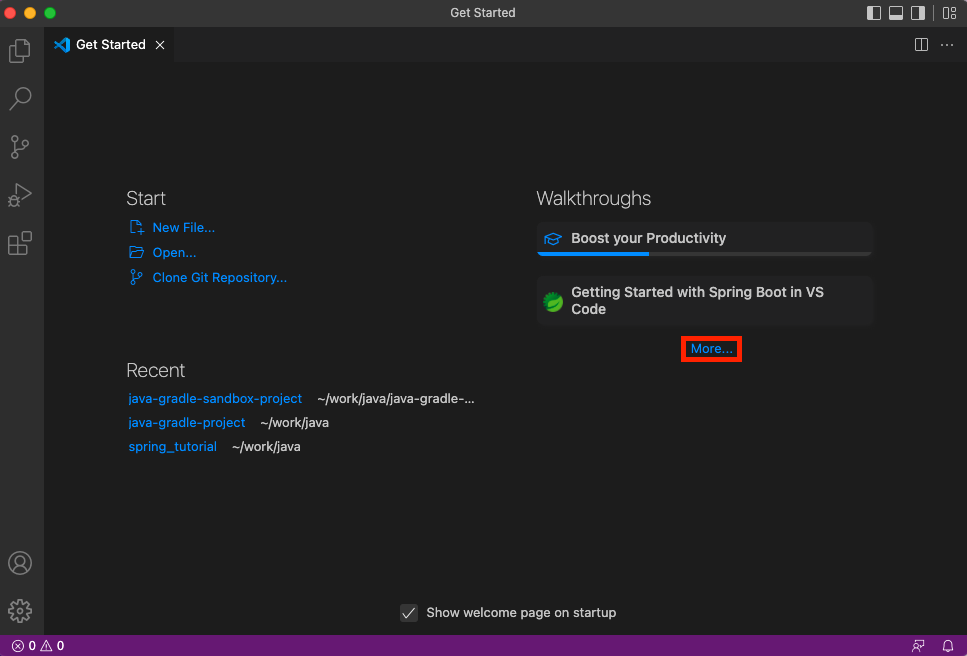Toggle bottom panel layout icon
The height and width of the screenshot is (656, 967).
(896, 13)
